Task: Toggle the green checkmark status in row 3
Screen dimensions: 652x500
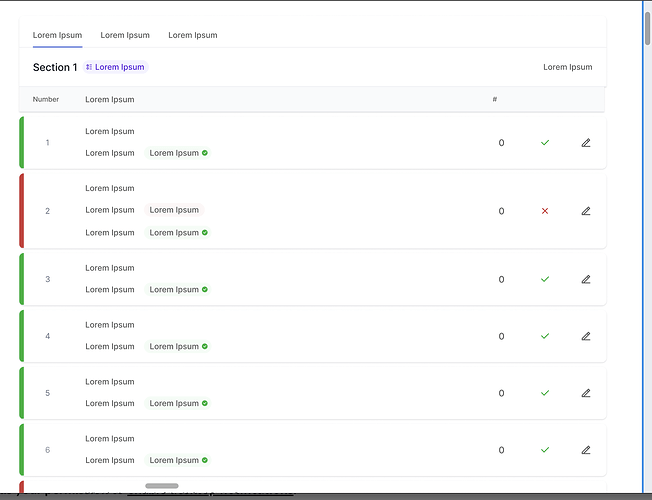Action: [x=545, y=280]
